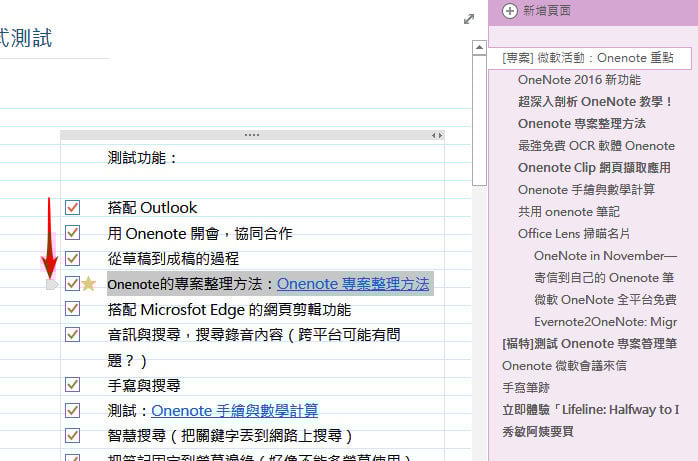Open the 寄信到自己的 Onenote 筆 subpage
The width and height of the screenshot is (698, 461).
click(x=604, y=278)
